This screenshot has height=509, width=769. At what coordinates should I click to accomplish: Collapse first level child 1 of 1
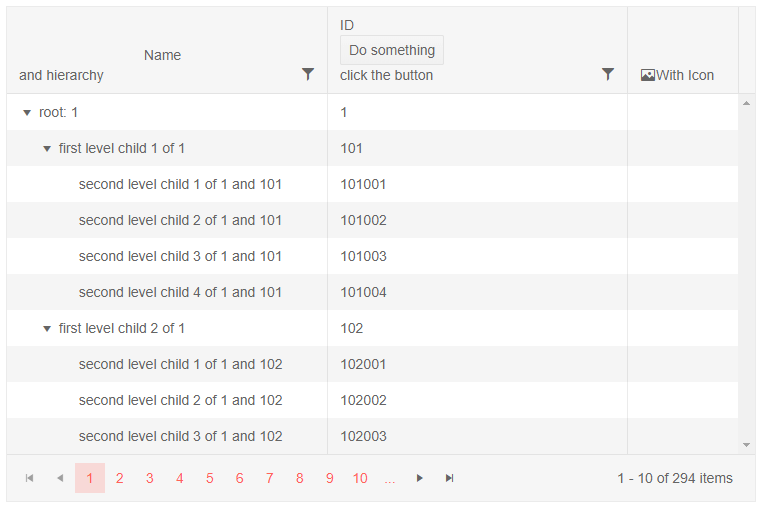point(47,149)
